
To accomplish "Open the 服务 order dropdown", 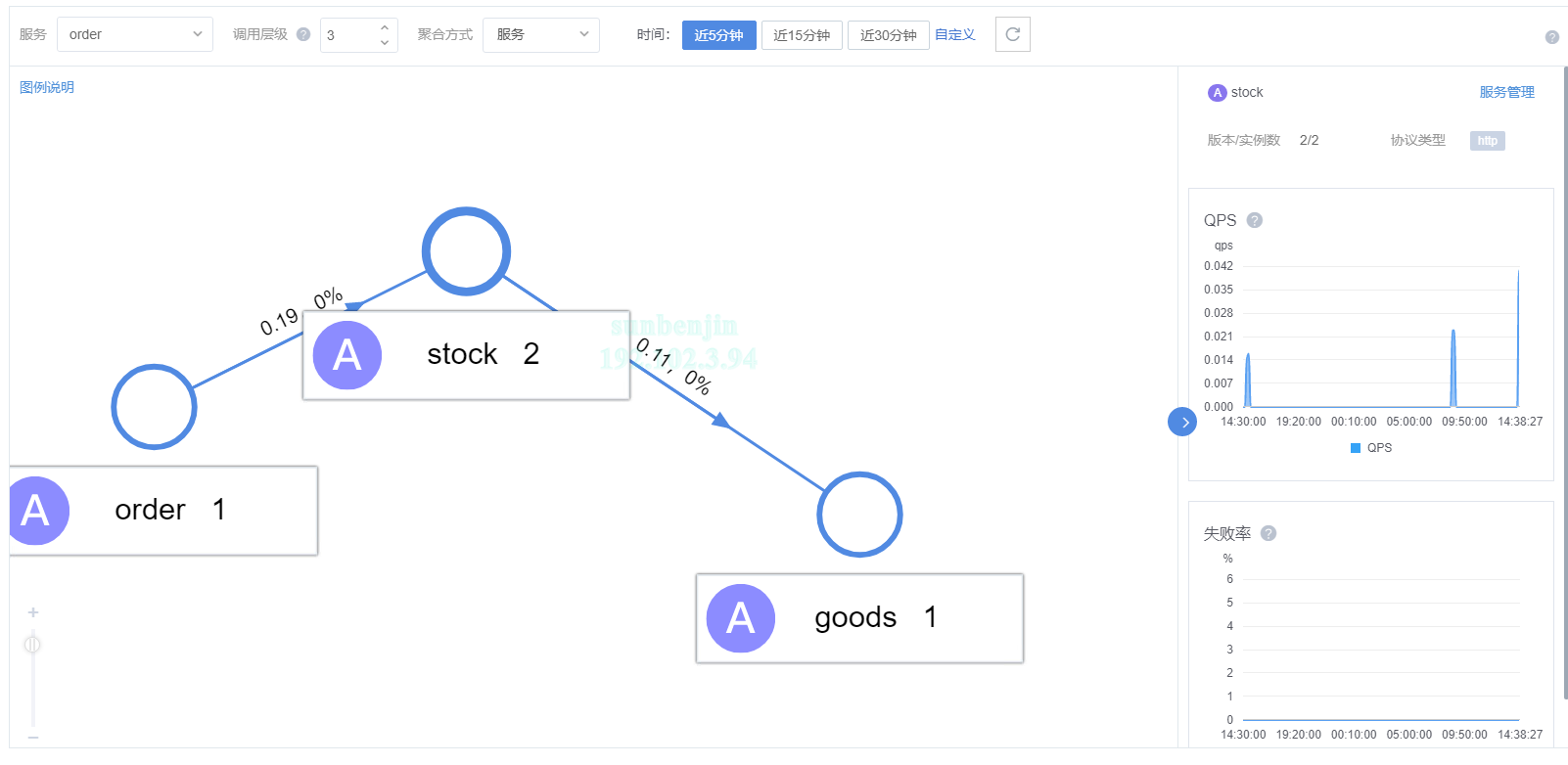I will point(135,34).
